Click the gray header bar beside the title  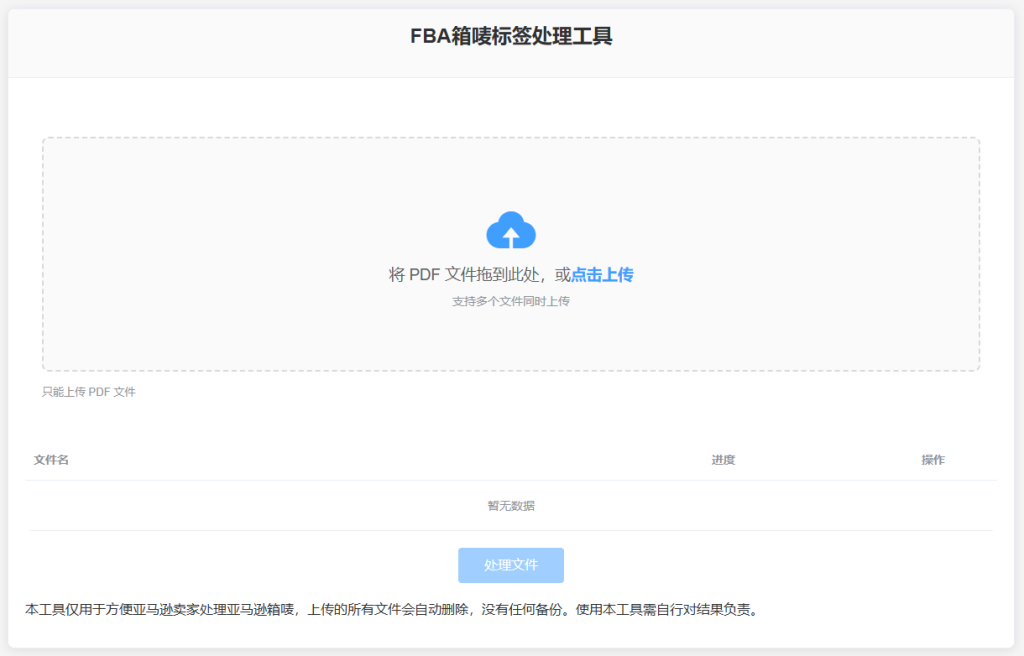click(x=200, y=40)
